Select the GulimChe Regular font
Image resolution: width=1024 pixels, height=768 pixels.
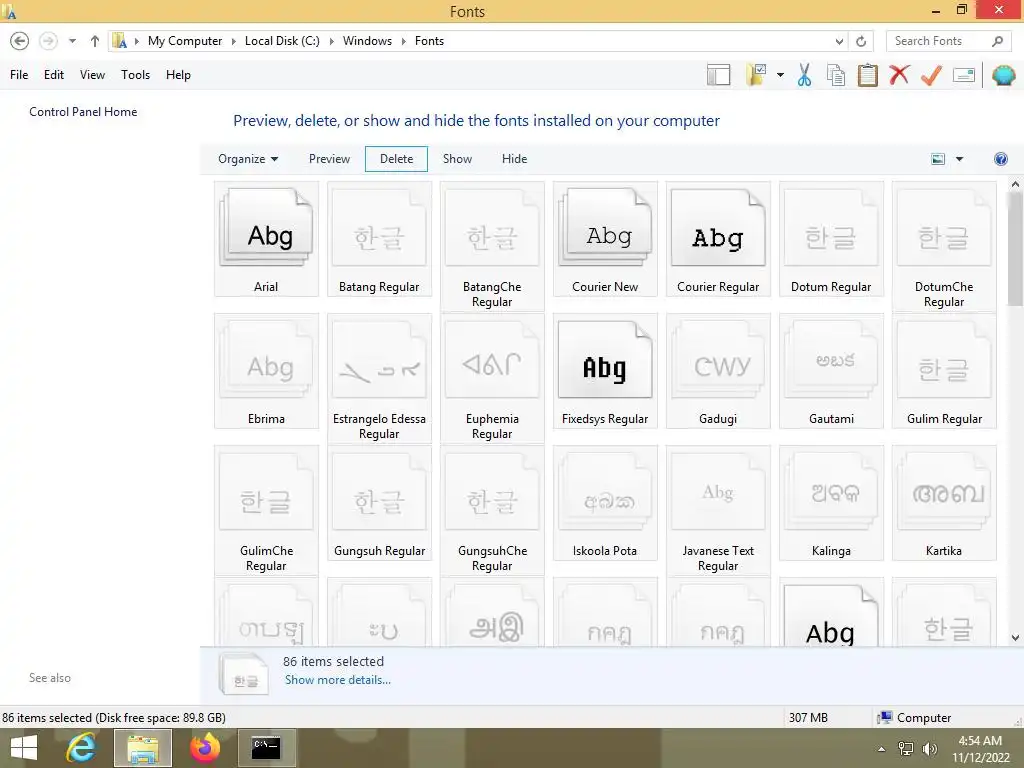[266, 510]
